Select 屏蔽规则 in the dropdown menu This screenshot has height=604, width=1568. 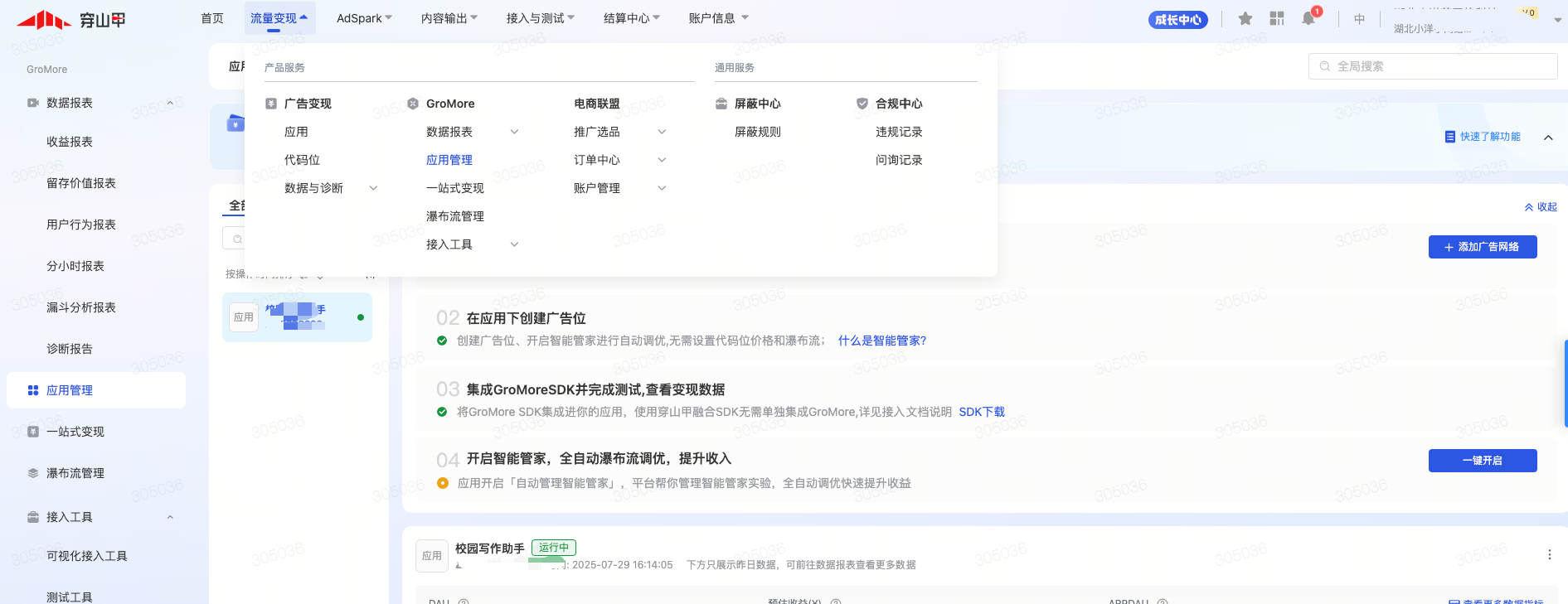pyautogui.click(x=758, y=132)
